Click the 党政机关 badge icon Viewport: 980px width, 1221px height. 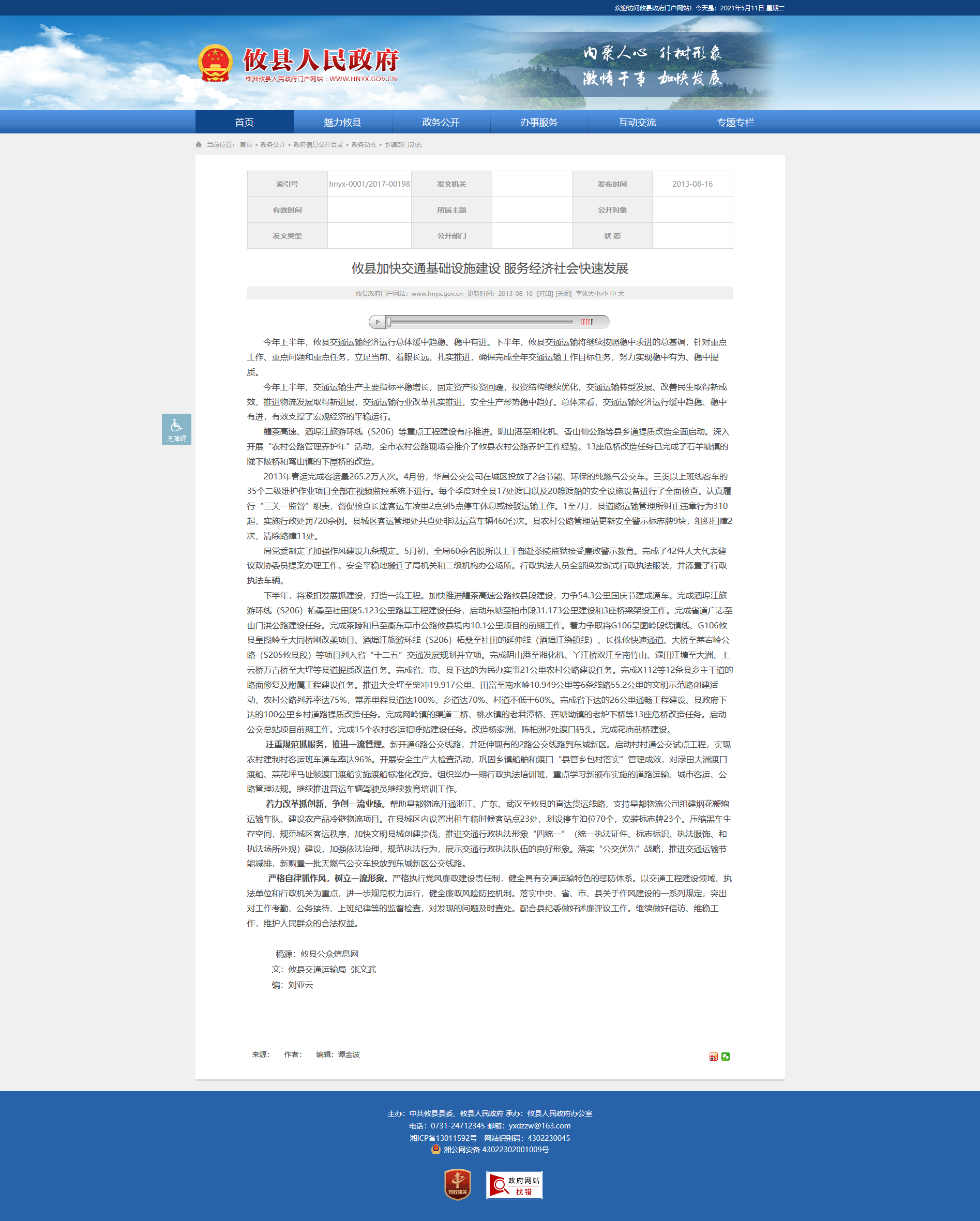457,1184
